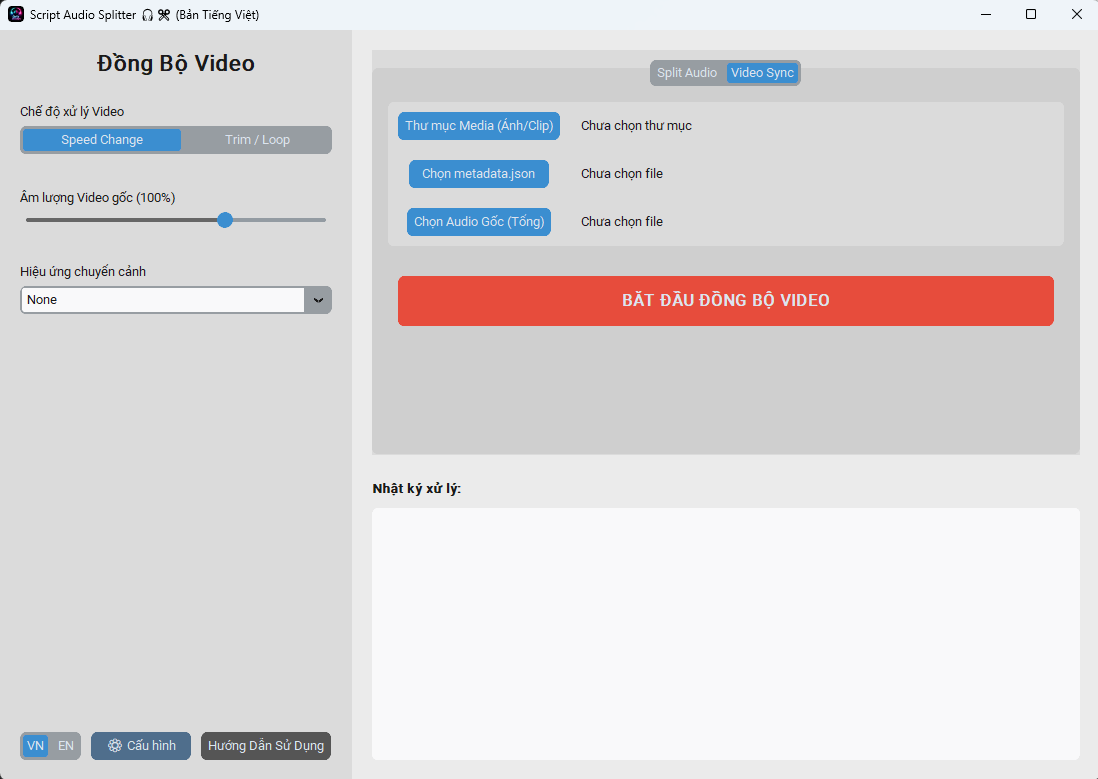Expand the transition effect dropdown arrow
The image size is (1098, 779).
point(318,300)
